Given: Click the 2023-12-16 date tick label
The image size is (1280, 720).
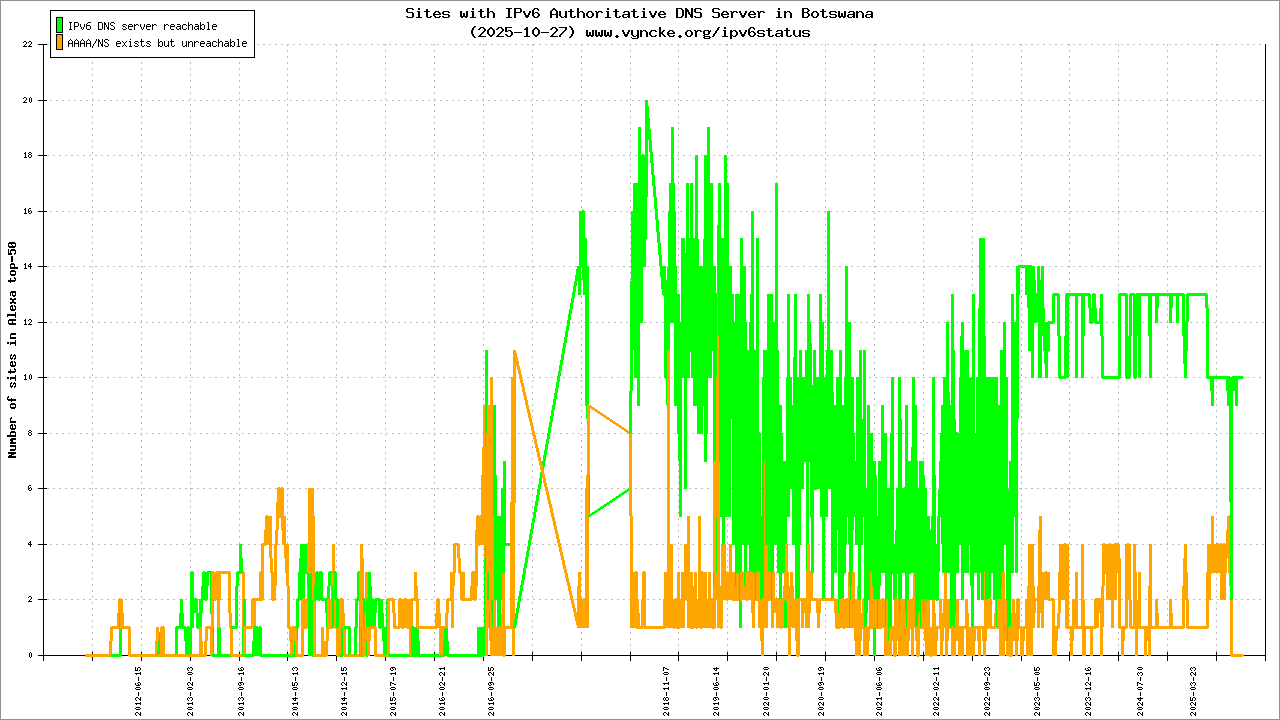Looking at the screenshot, I should pyautogui.click(x=1088, y=686).
